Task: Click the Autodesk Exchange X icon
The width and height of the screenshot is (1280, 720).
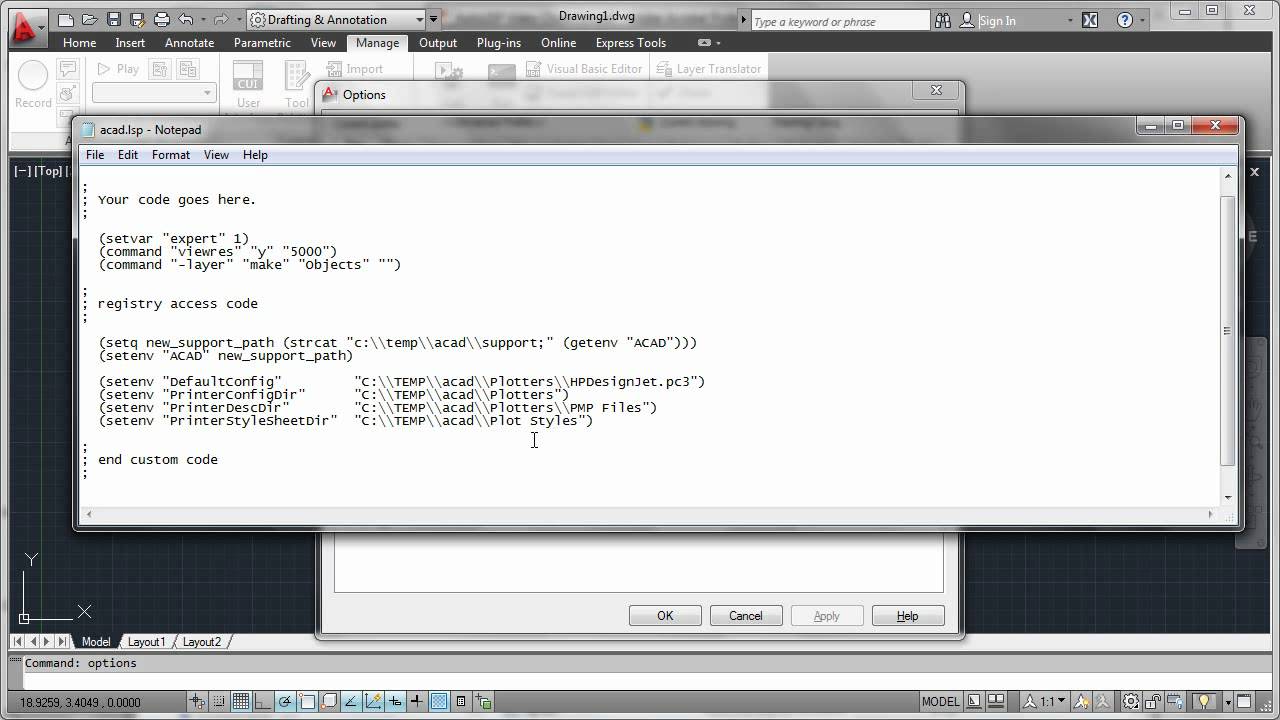Action: click(1090, 20)
